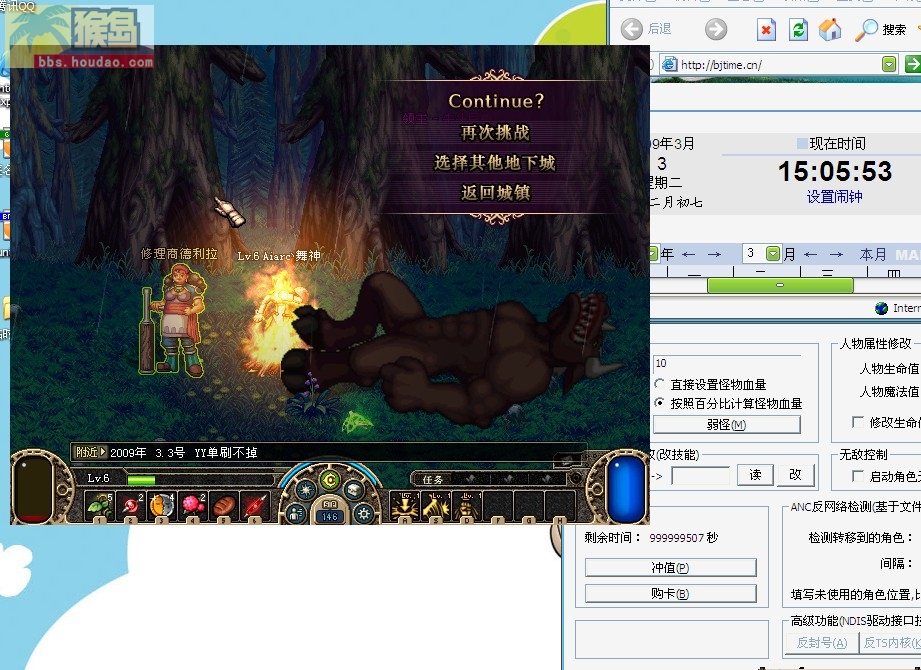Use the green leaf item in slot 1
The width and height of the screenshot is (921, 670).
click(x=99, y=506)
